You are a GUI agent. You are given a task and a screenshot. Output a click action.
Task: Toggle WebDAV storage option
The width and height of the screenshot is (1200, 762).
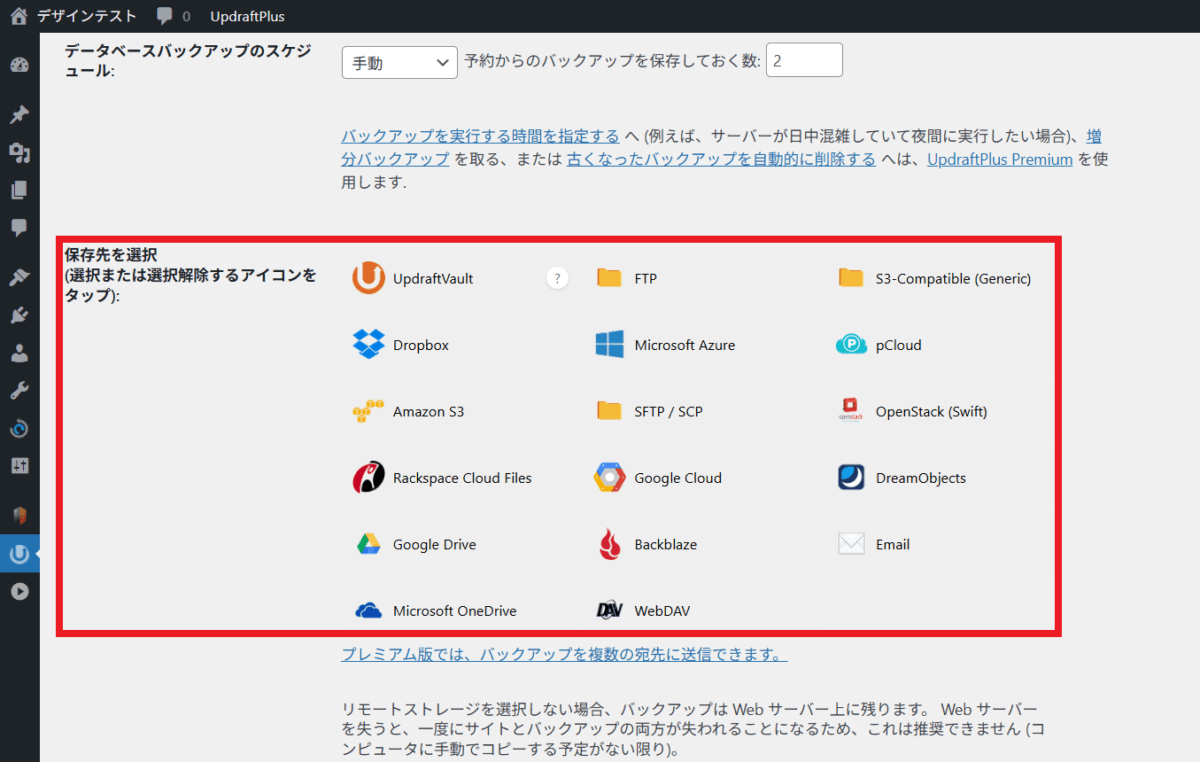(610, 611)
